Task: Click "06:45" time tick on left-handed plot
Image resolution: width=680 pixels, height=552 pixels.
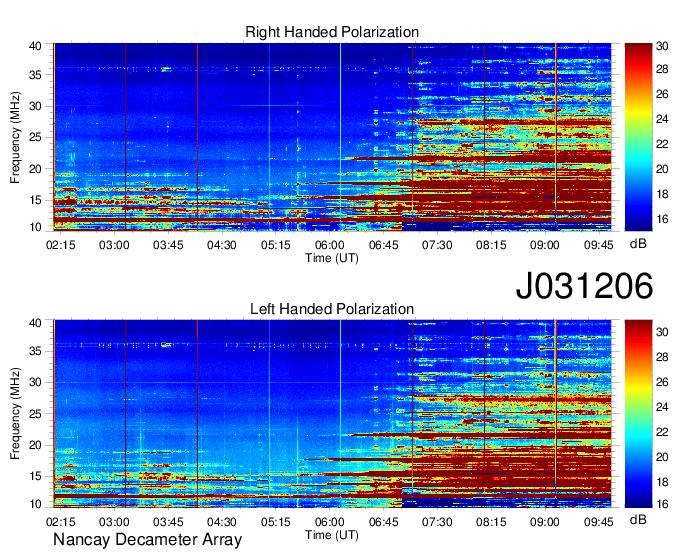Action: click(x=383, y=522)
